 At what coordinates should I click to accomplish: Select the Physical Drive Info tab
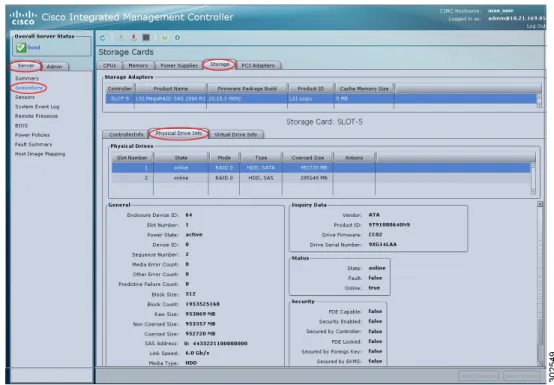179,134
